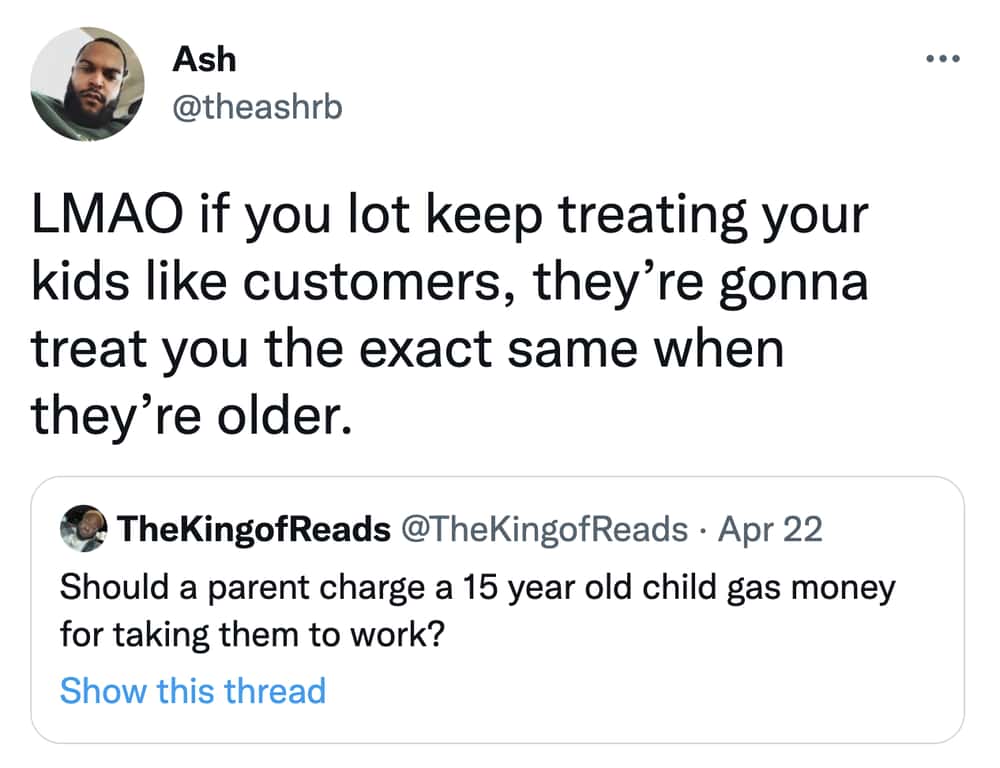The height and width of the screenshot is (768, 1000).
Task: Click TheKingofReads small avatar icon
Action: pos(84,528)
